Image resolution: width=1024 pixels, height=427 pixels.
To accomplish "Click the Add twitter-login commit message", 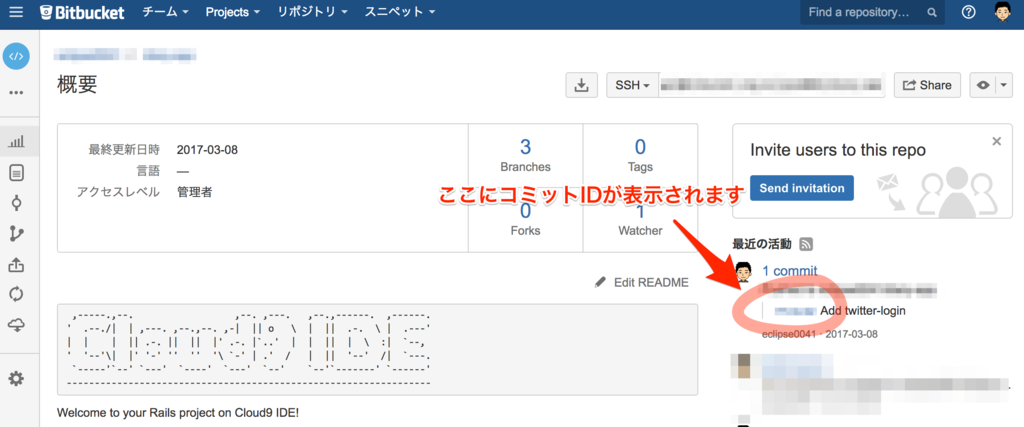I will pyautogui.click(x=863, y=311).
